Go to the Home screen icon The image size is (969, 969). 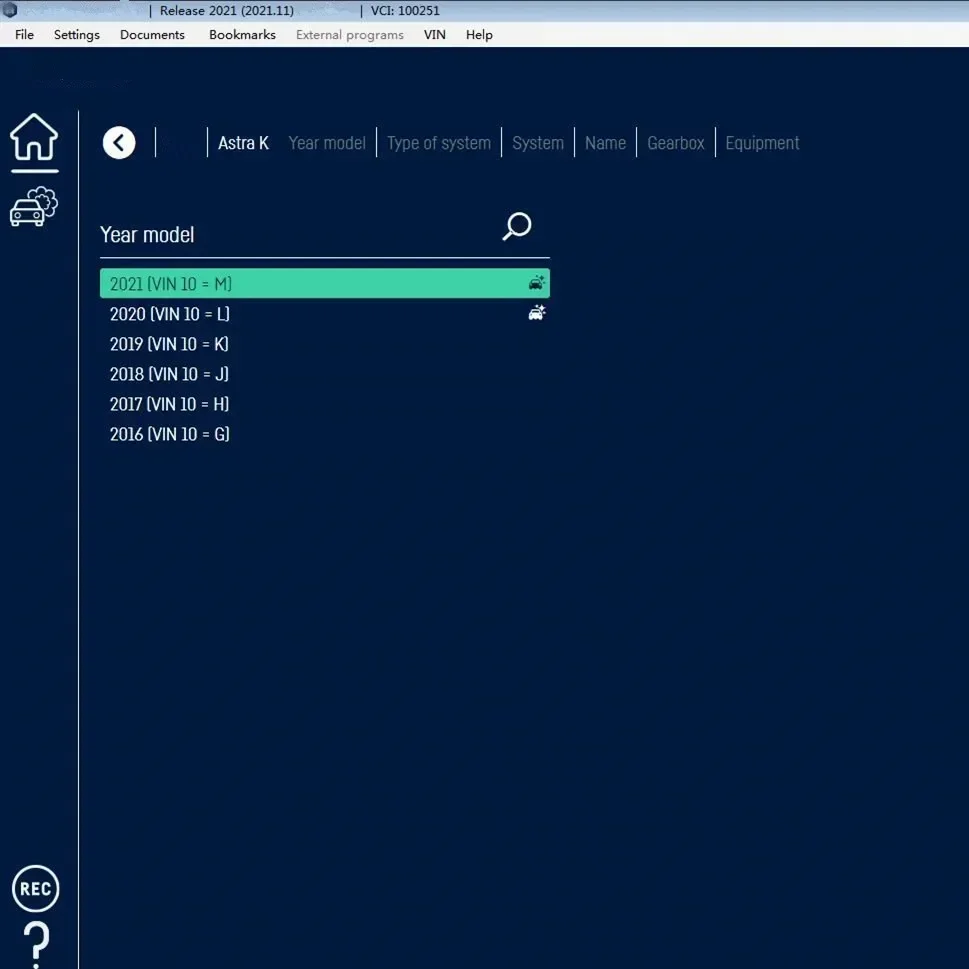[x=34, y=137]
